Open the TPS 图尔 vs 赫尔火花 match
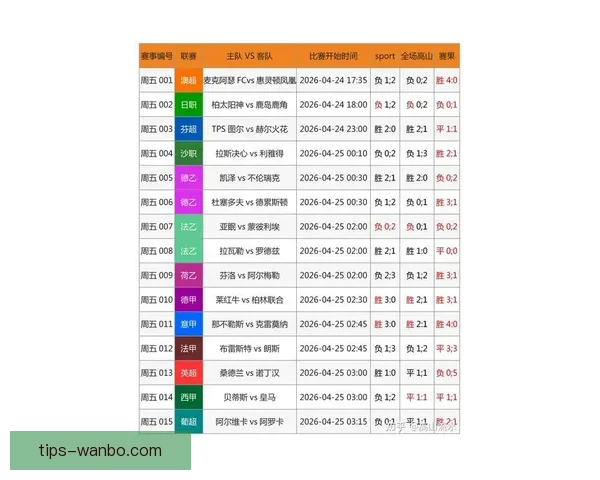This screenshot has height=480, width=600. click(x=249, y=129)
